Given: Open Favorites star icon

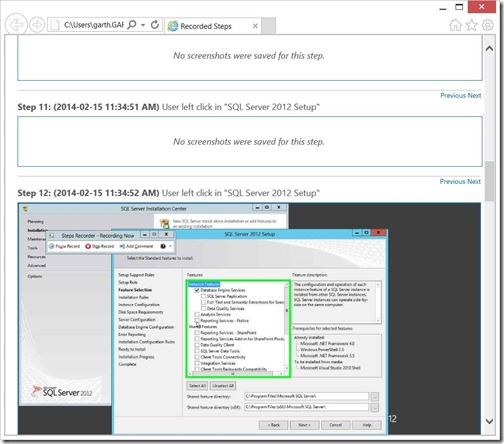Looking at the screenshot, I should [471, 25].
